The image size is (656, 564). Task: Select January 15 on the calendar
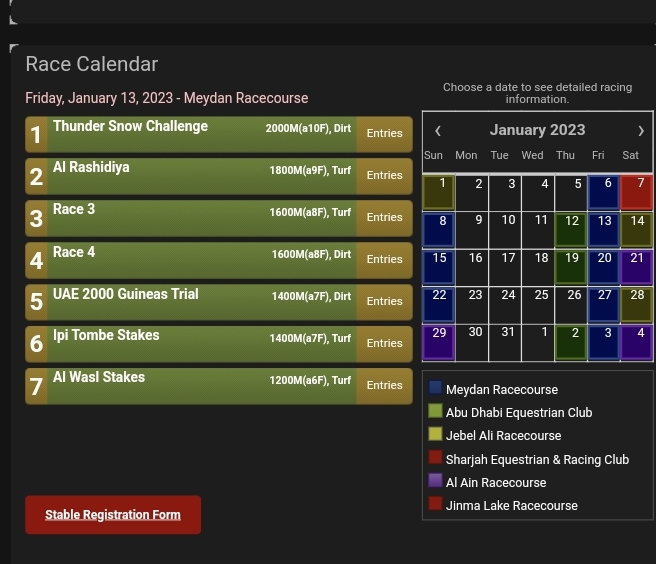(438, 267)
